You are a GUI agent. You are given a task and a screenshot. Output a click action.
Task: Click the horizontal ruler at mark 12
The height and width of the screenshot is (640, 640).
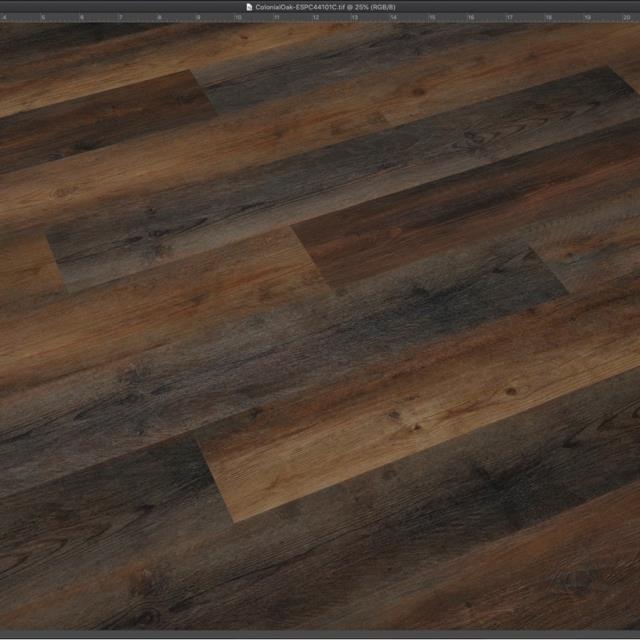[x=316, y=18]
